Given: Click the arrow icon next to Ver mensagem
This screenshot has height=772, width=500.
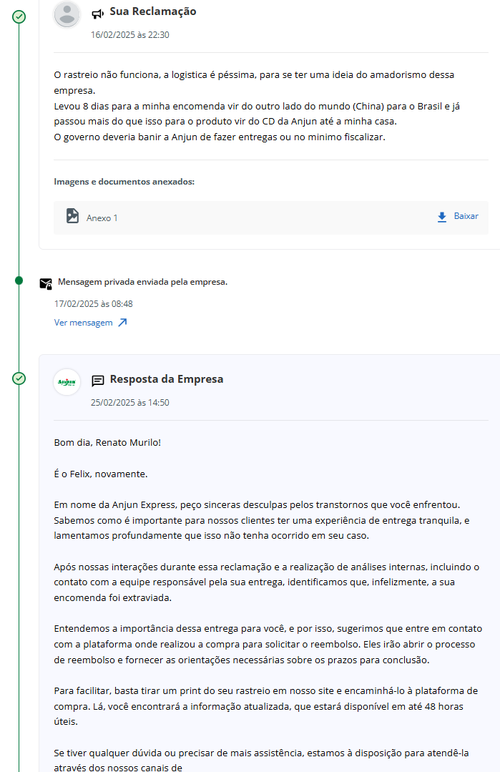Looking at the screenshot, I should pos(123,322).
